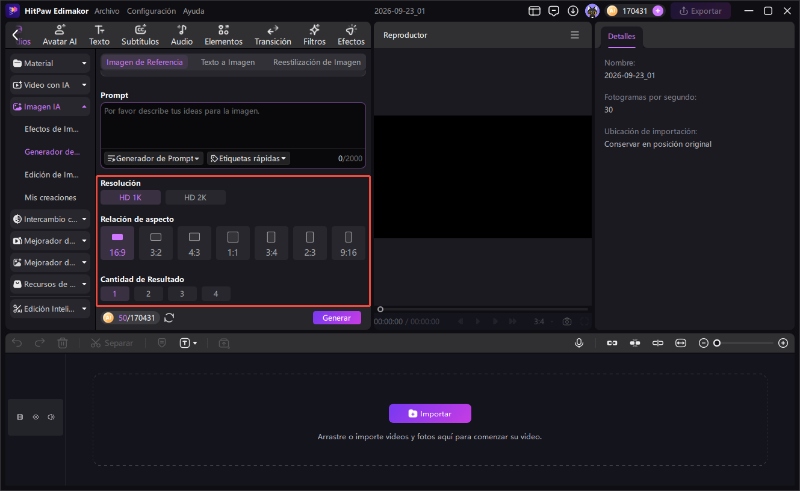Refresh the credits counter
The image size is (800, 491).
point(169,317)
